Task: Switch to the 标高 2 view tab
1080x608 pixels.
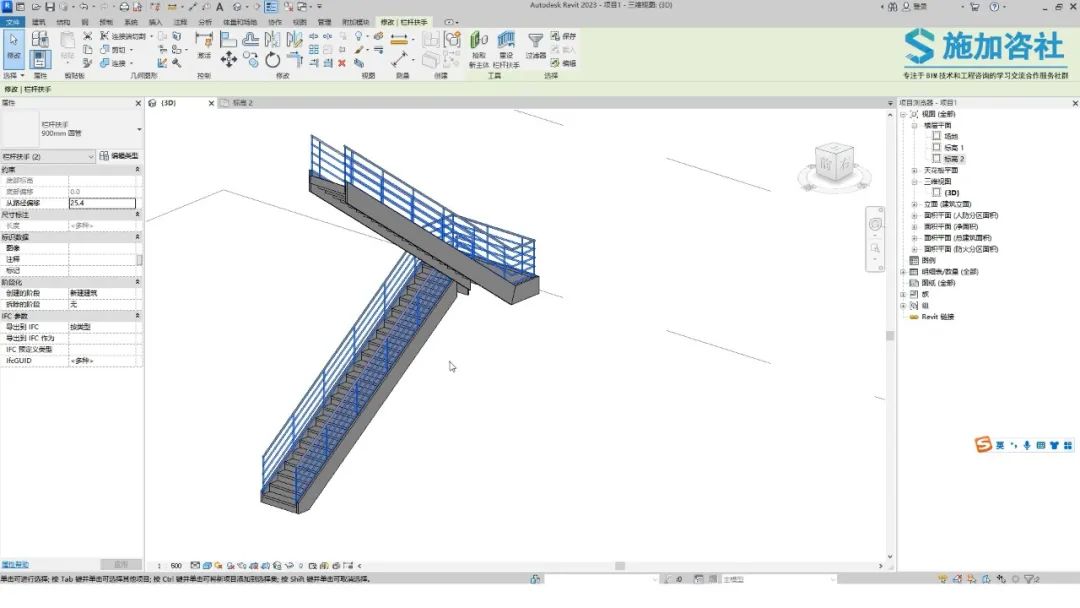Action: tap(242, 103)
